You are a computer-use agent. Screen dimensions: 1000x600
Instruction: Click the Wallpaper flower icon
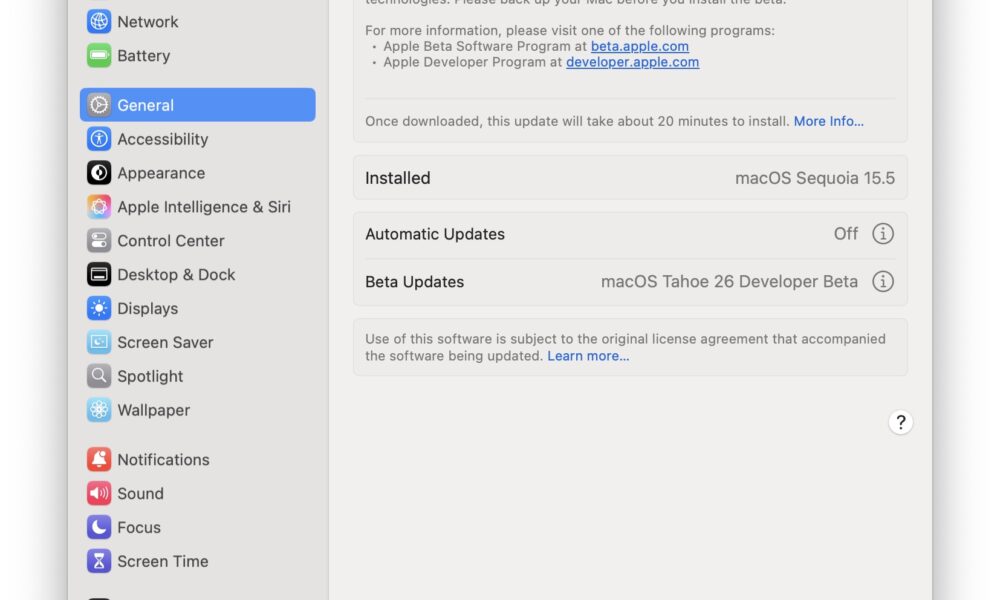point(99,410)
